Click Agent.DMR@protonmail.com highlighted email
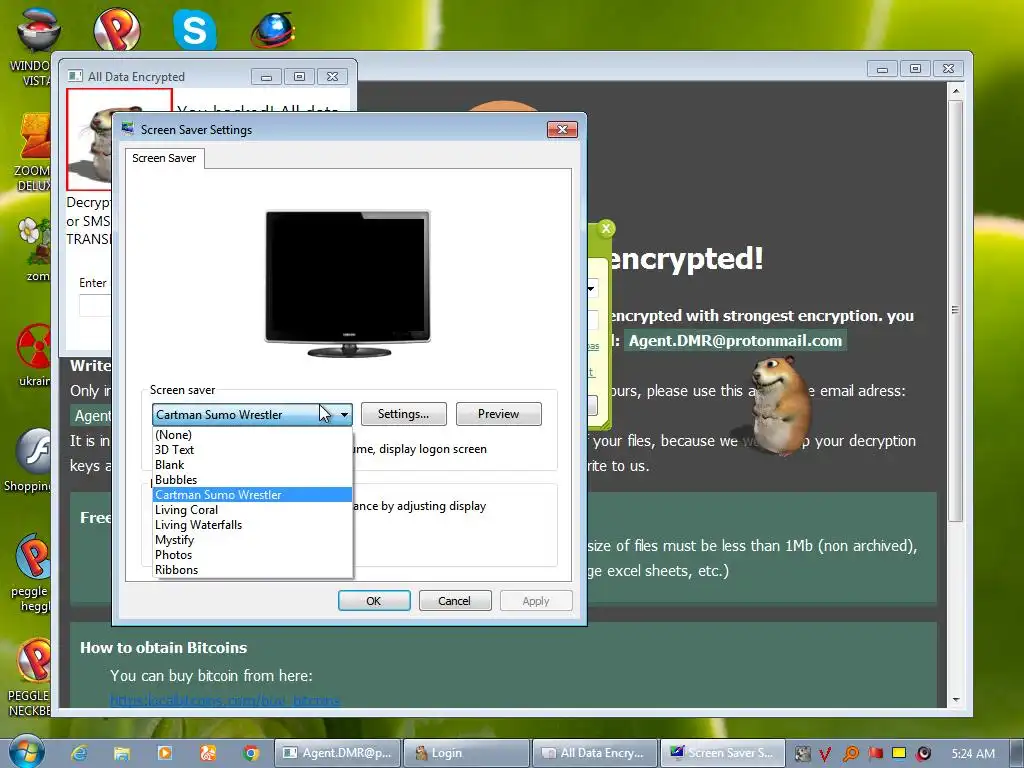The width and height of the screenshot is (1024, 768). (735, 341)
